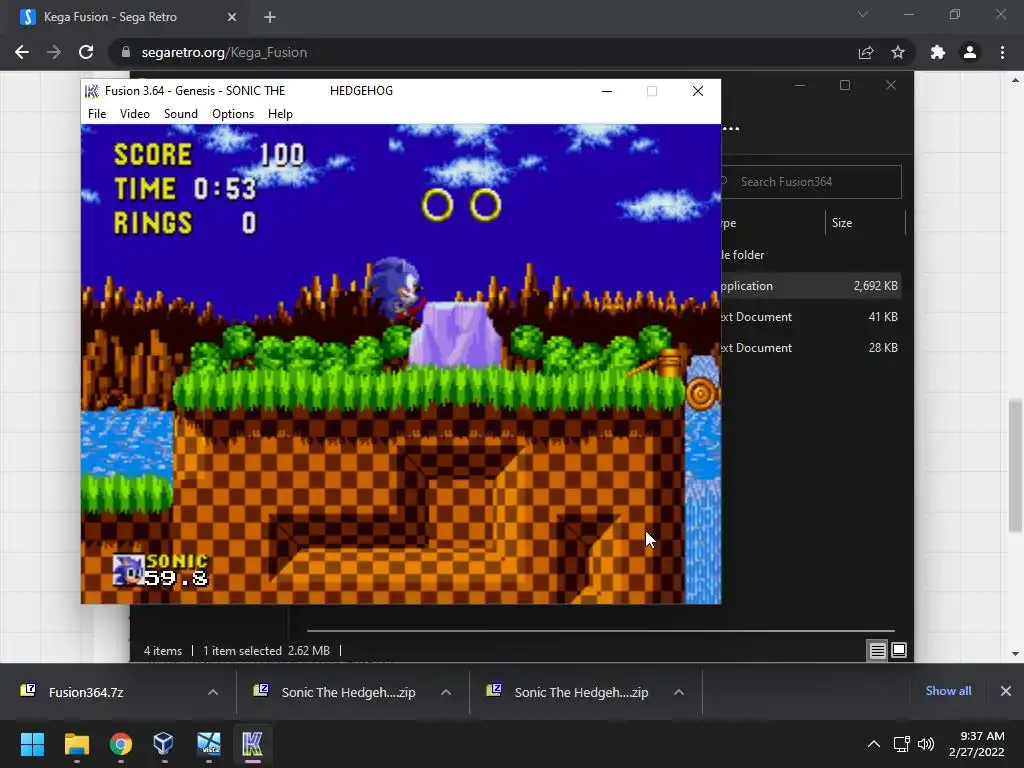Image resolution: width=1024 pixels, height=768 pixels.
Task: Show all downloads
Action: pos(948,691)
